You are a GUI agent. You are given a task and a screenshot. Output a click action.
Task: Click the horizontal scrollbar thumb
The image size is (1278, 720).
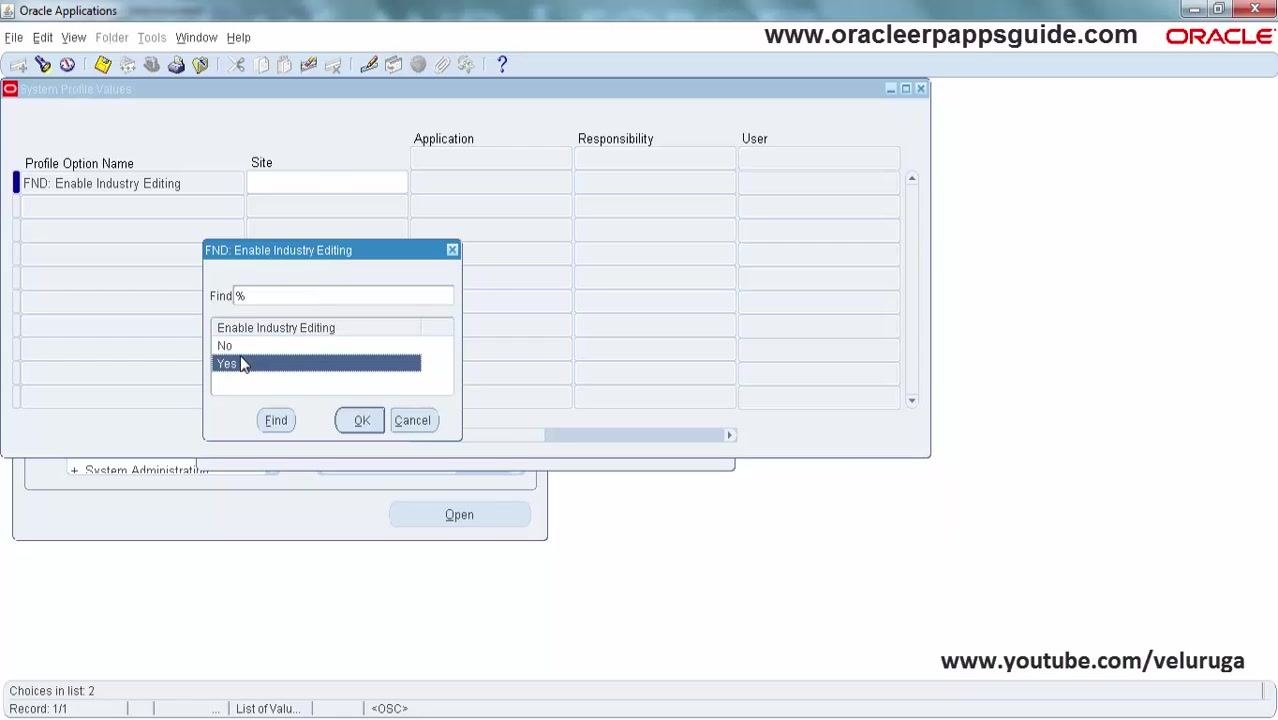pos(634,435)
